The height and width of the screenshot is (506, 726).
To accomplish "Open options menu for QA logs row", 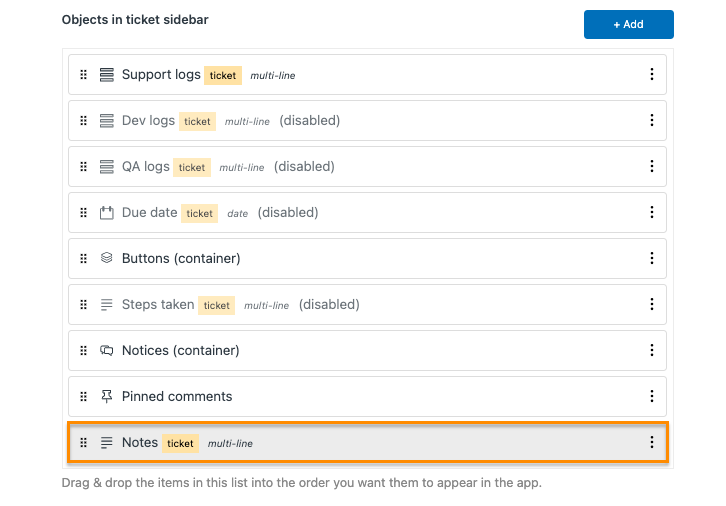I will click(x=651, y=166).
